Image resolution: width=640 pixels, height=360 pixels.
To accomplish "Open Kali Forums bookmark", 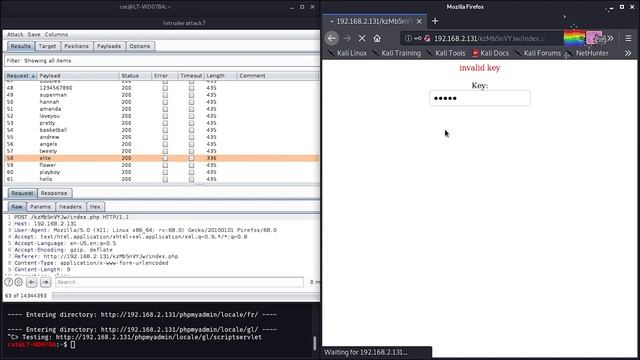I will pos(538,53).
